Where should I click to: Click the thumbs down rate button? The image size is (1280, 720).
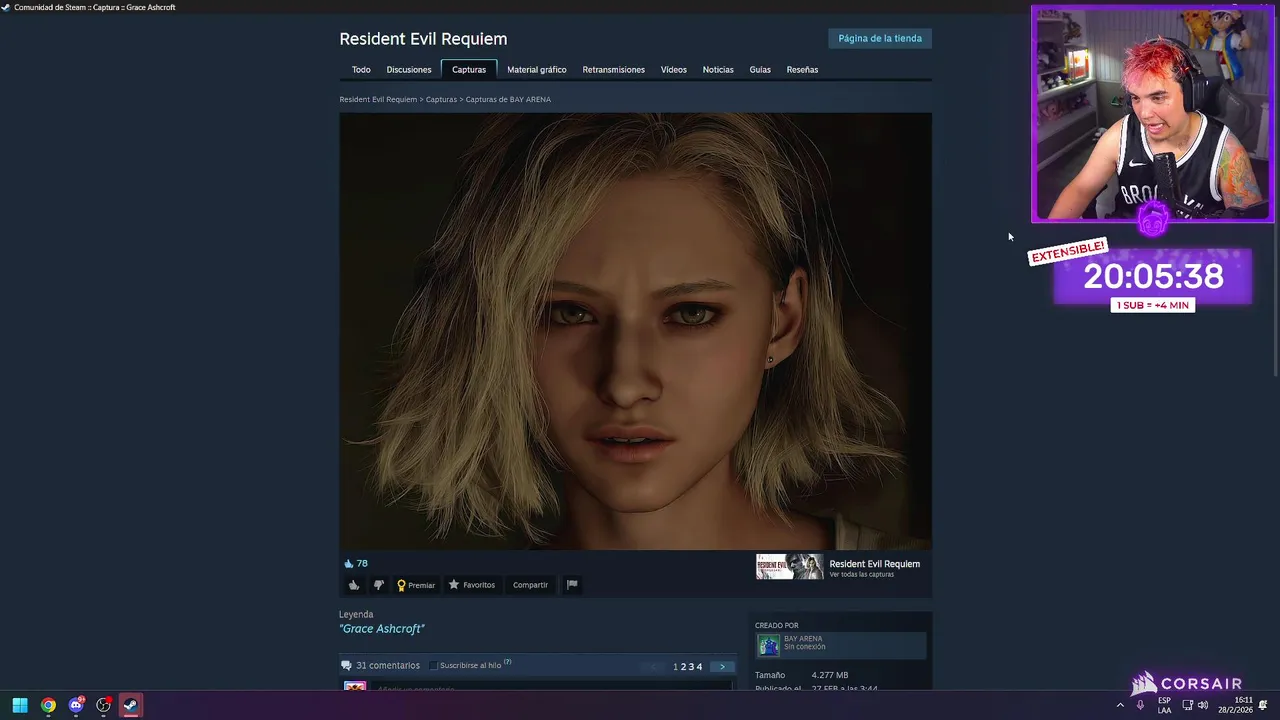[378, 585]
